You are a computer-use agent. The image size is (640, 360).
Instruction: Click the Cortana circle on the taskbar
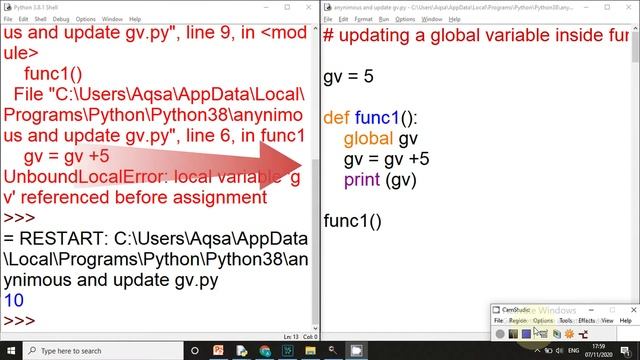[x=195, y=351]
